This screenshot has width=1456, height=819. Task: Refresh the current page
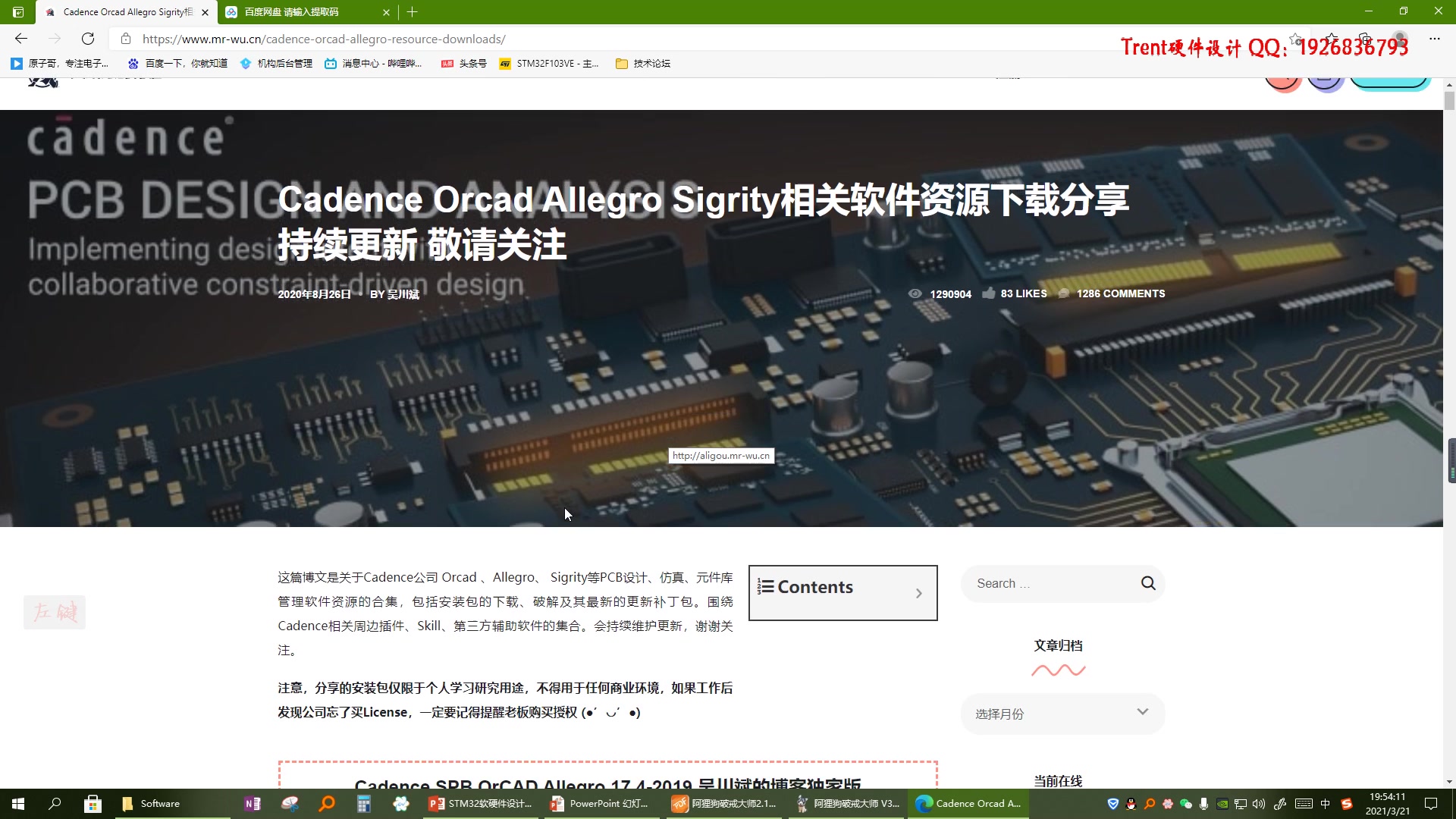coord(88,39)
